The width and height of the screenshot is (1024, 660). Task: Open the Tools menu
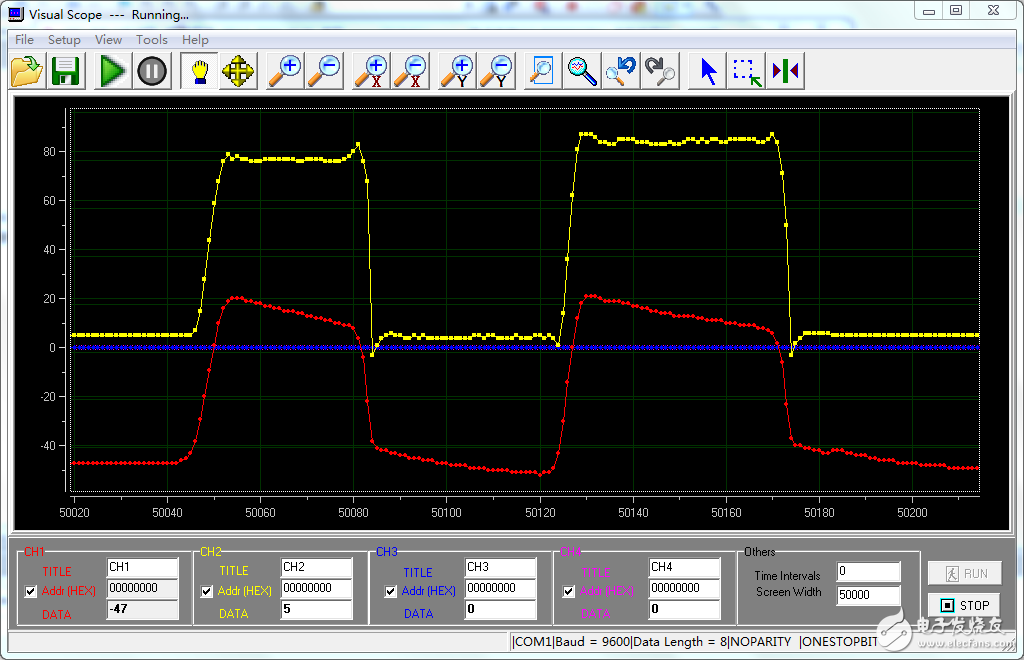(x=152, y=40)
